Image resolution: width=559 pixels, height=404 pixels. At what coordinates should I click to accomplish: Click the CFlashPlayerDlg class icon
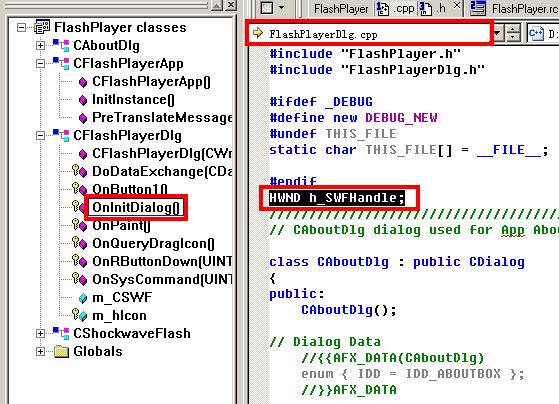(x=61, y=135)
